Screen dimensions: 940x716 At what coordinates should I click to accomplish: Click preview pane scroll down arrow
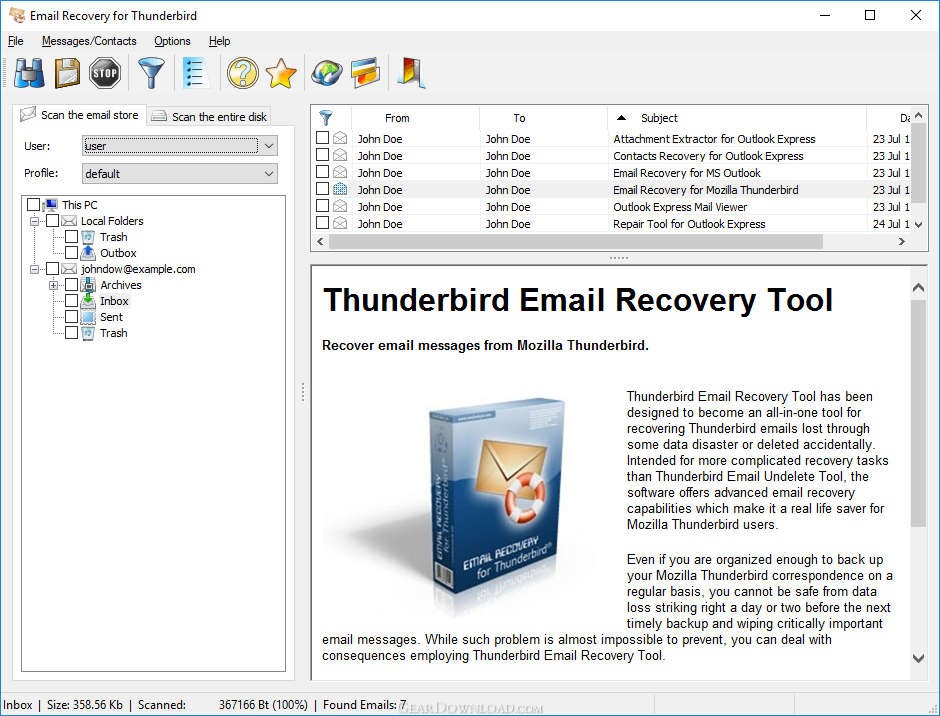(x=918, y=658)
